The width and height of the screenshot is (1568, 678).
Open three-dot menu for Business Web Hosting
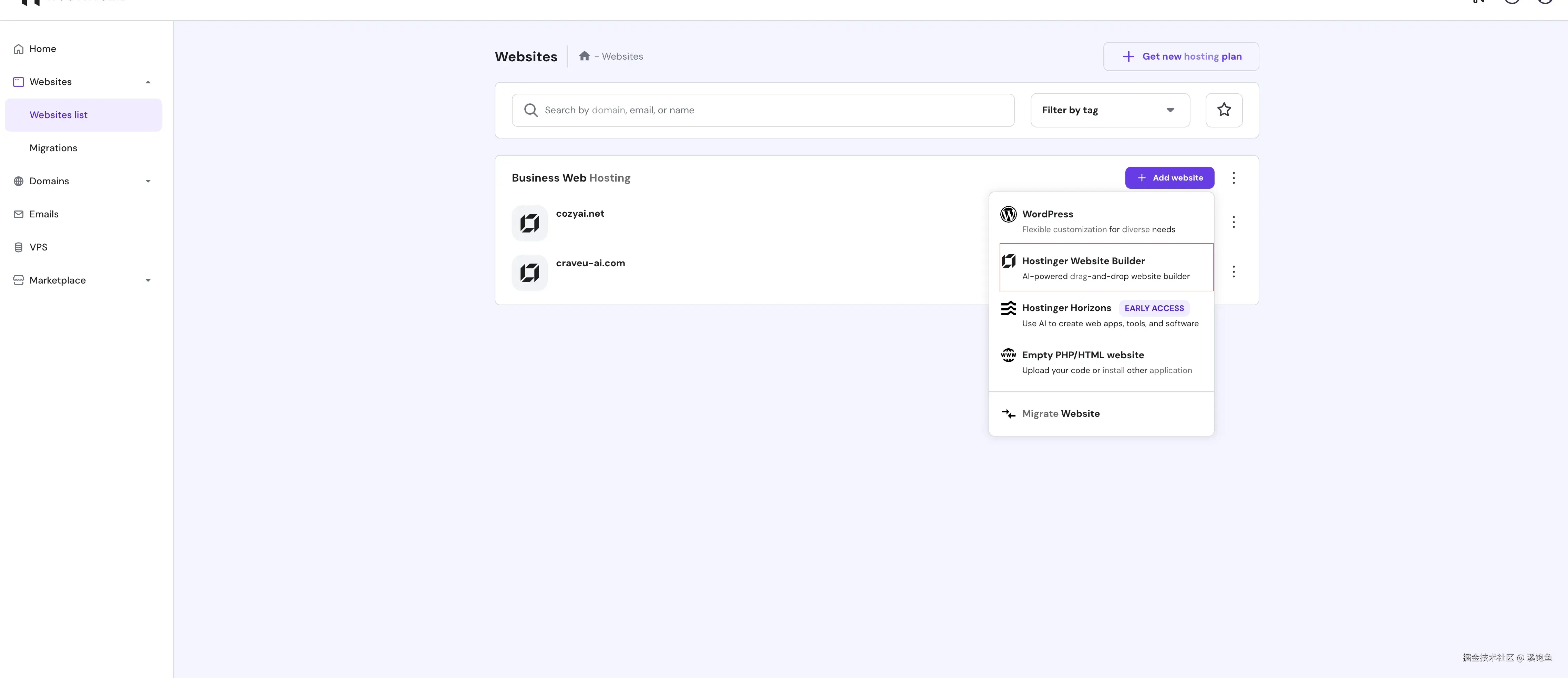[x=1233, y=178]
